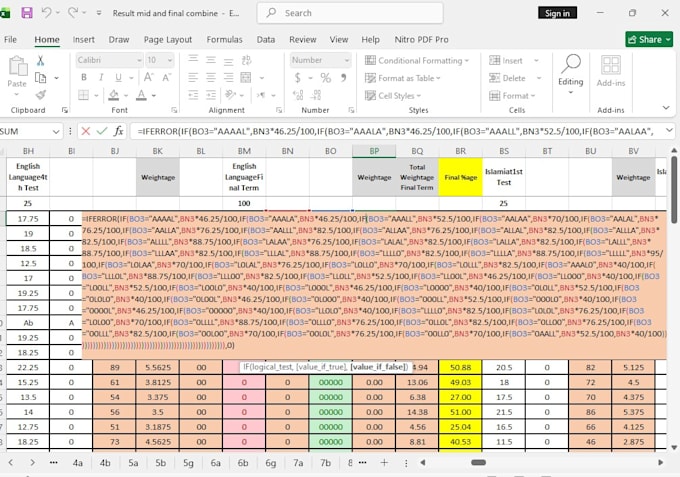
Task: Click the horizontal scrollbar thumb
Action: coord(478,462)
